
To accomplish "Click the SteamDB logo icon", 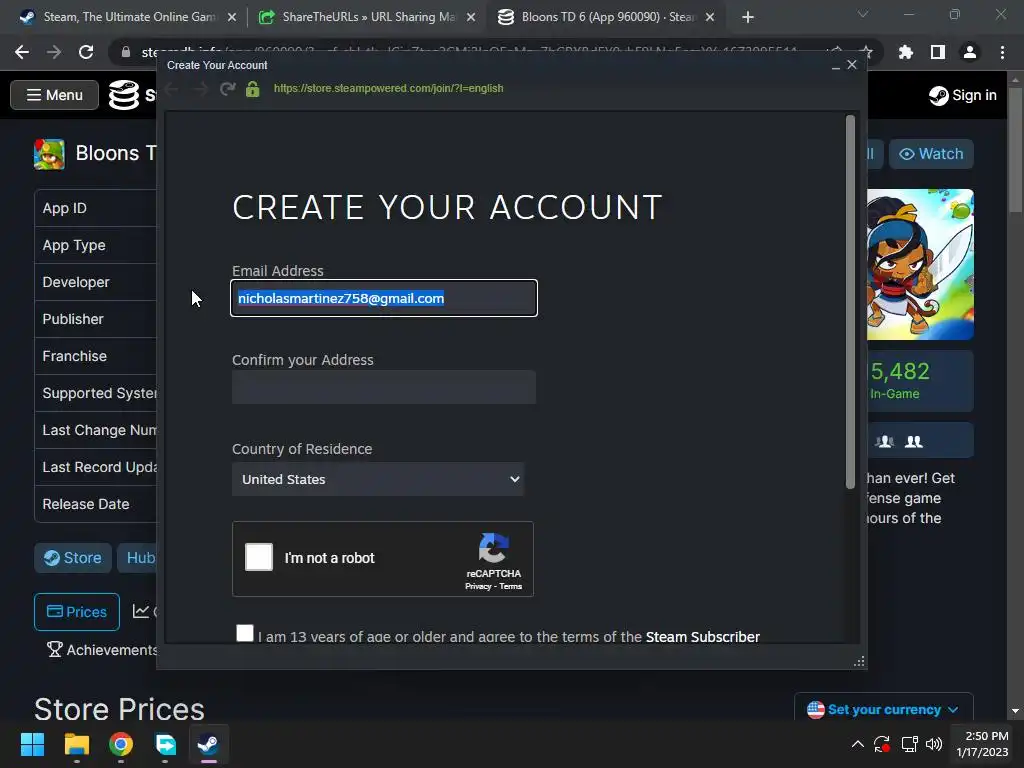I will tap(123, 95).
